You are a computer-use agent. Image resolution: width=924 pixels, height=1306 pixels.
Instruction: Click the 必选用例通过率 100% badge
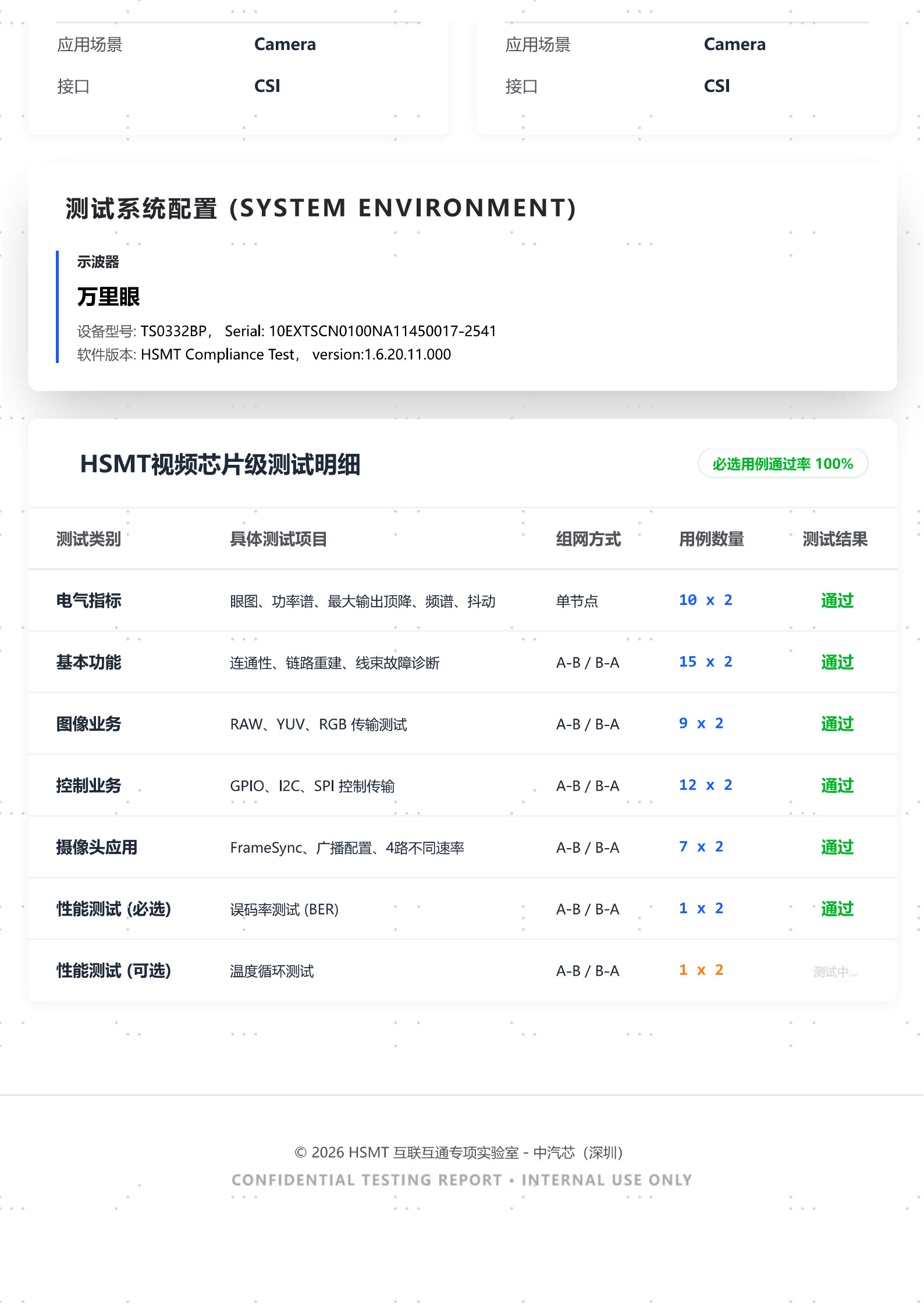point(783,464)
